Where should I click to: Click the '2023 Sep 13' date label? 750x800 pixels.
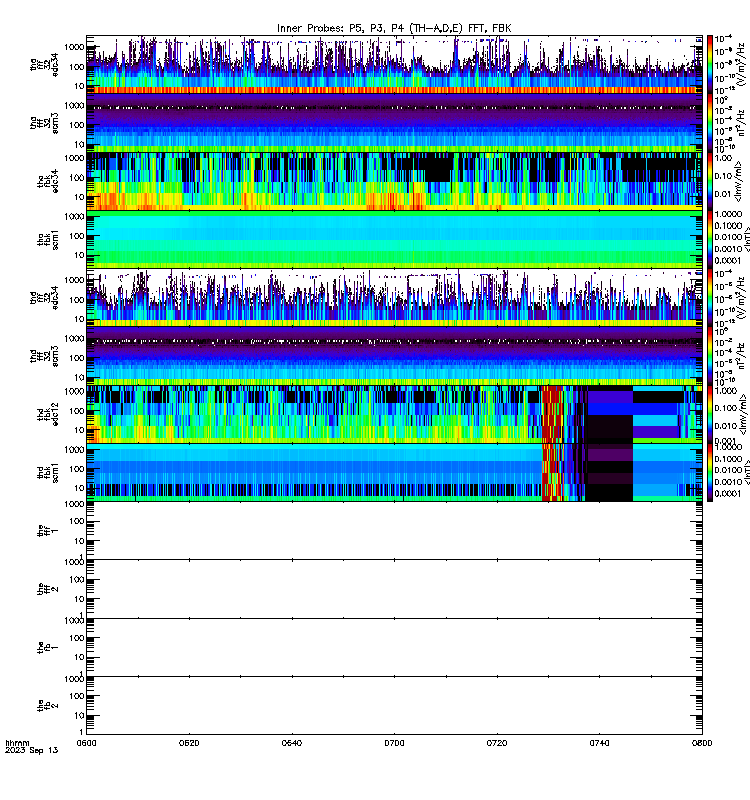coord(32,751)
